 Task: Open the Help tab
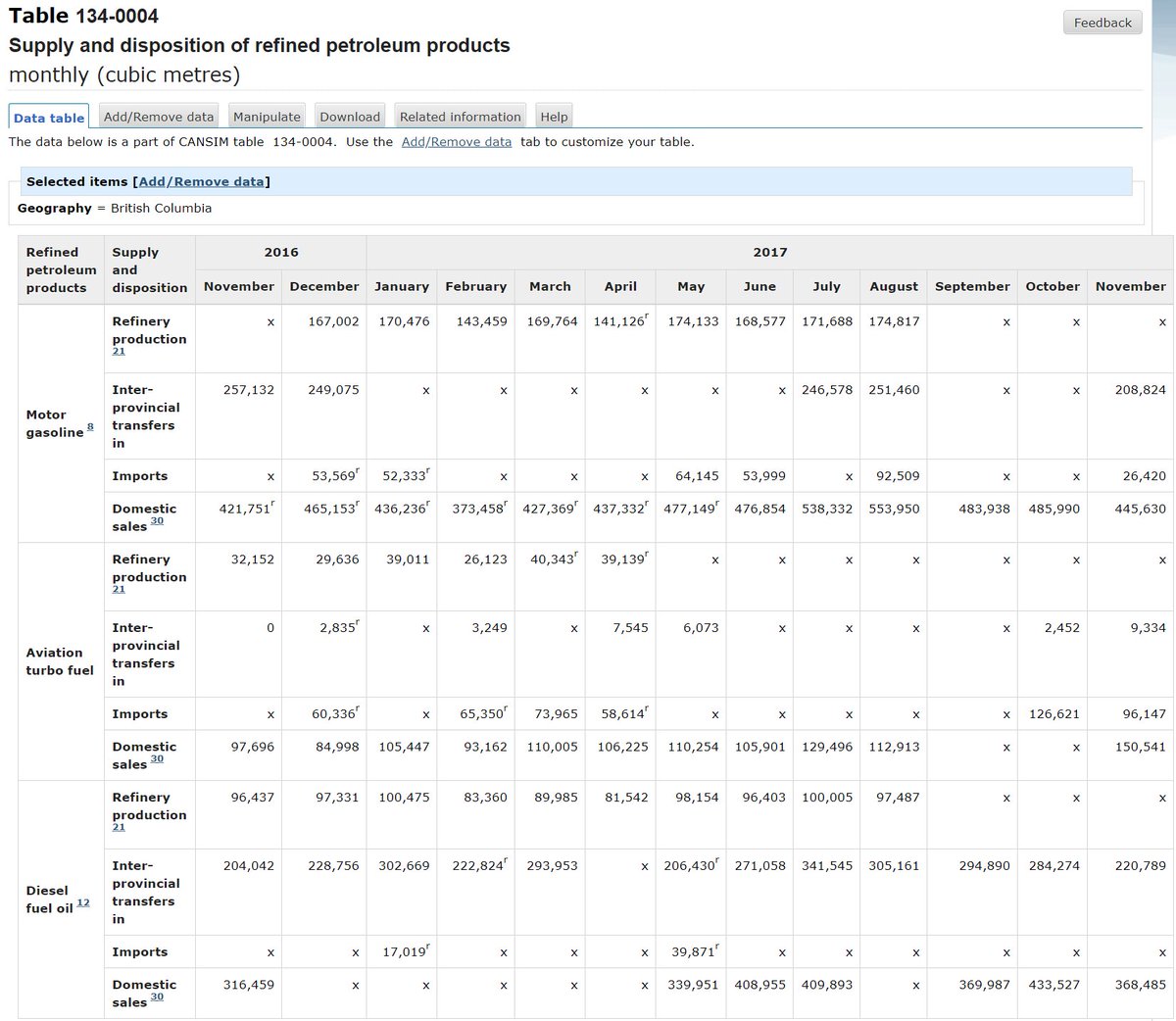[554, 116]
